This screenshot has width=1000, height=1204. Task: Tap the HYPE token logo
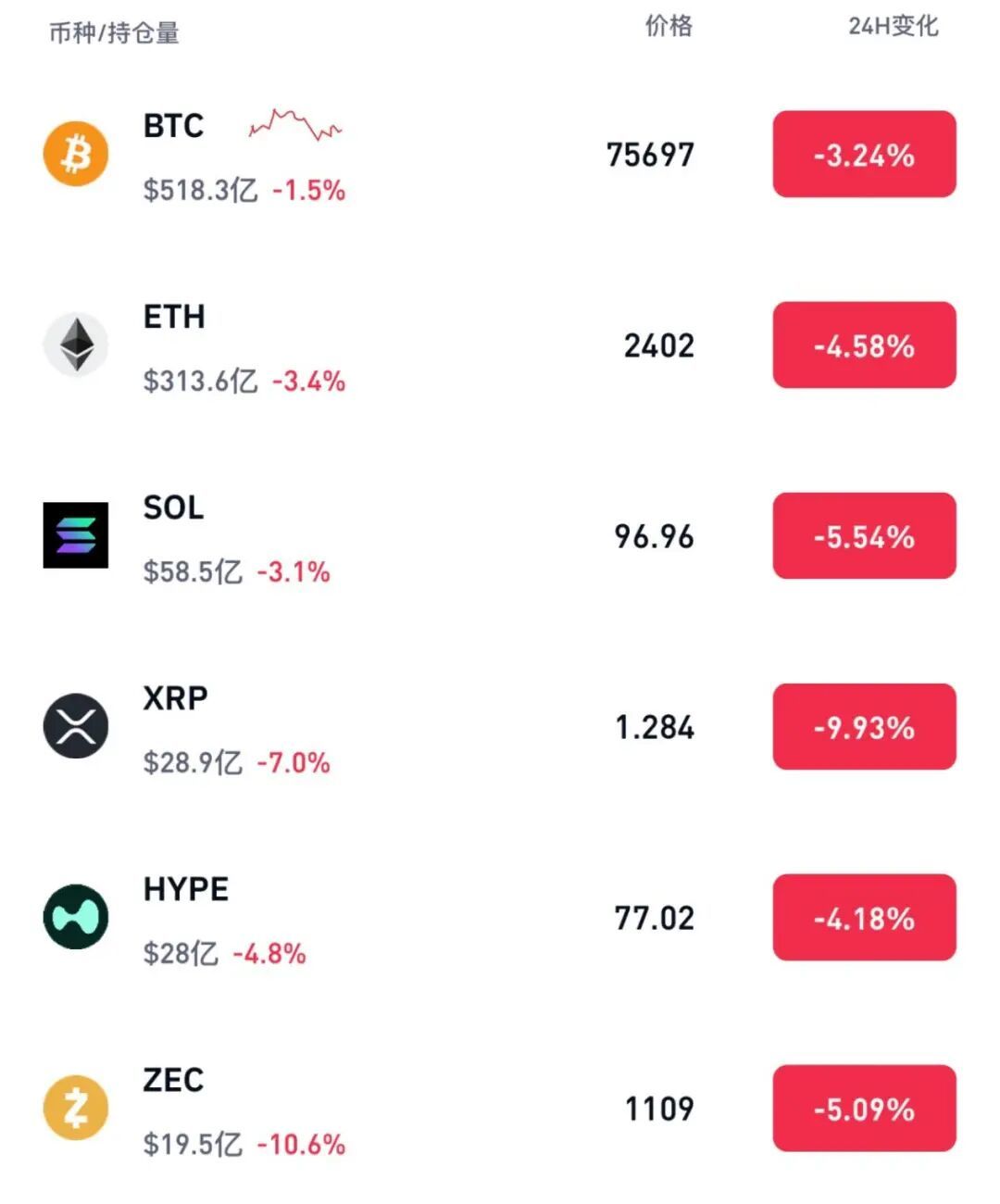76,917
